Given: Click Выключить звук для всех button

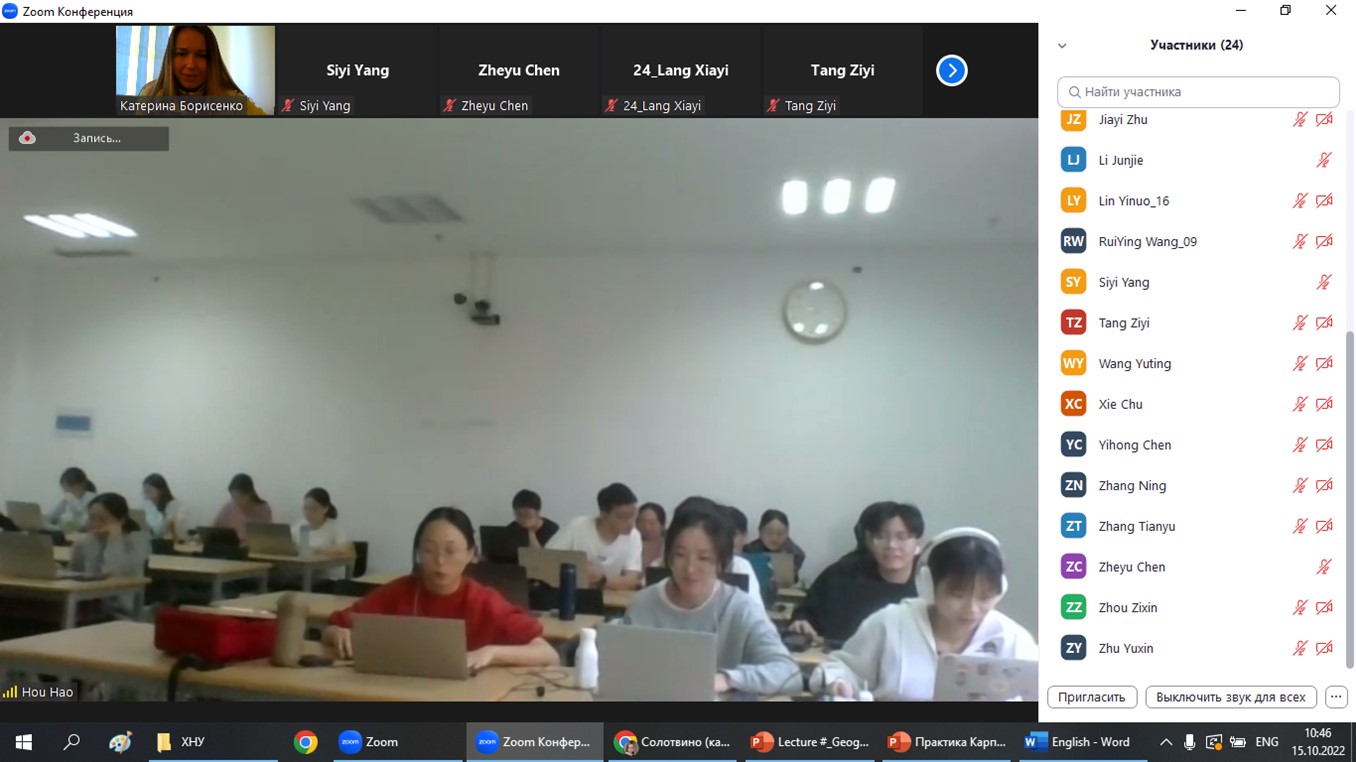Looking at the screenshot, I should point(1231,697).
